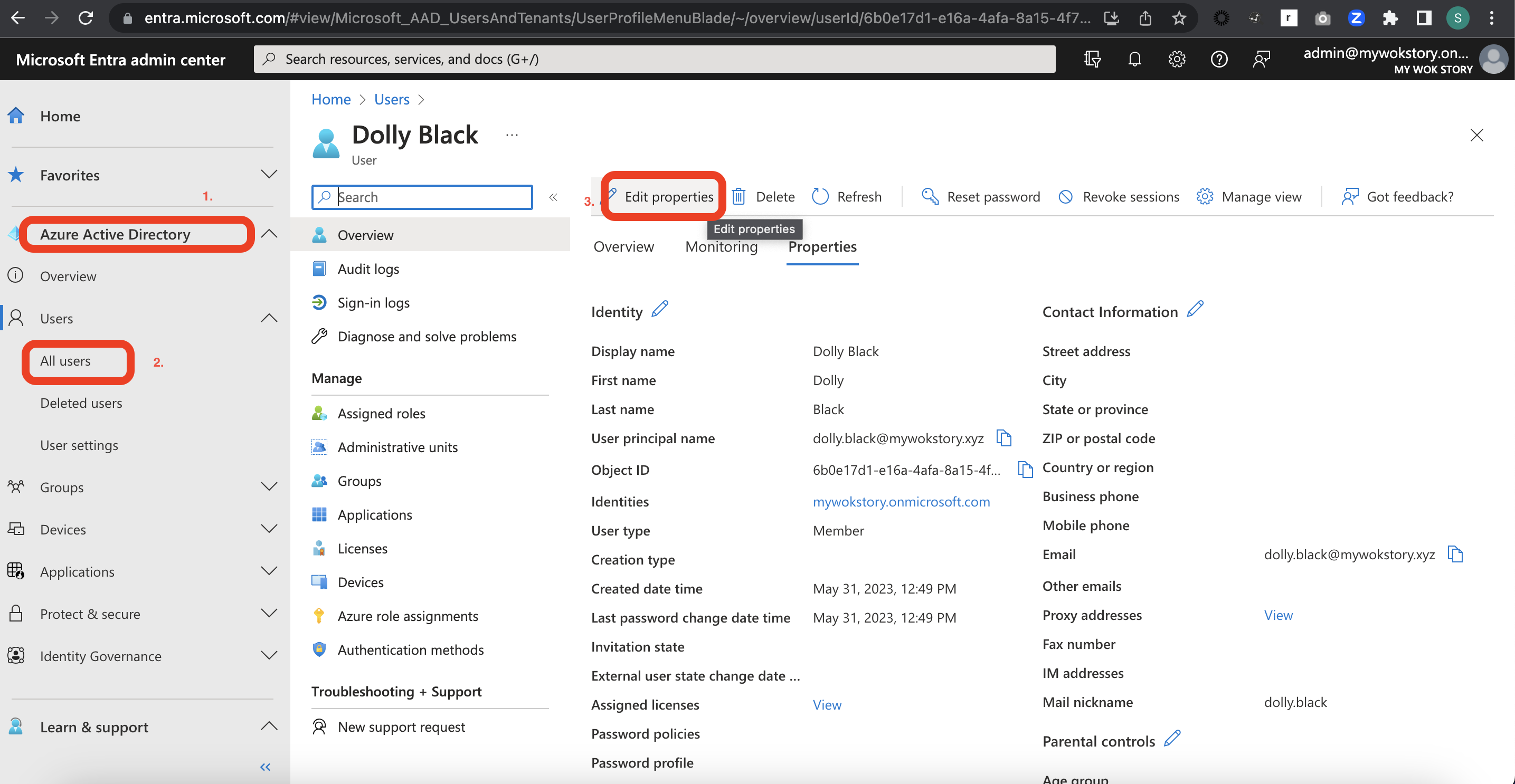Expand the Favorites section

tap(269, 175)
